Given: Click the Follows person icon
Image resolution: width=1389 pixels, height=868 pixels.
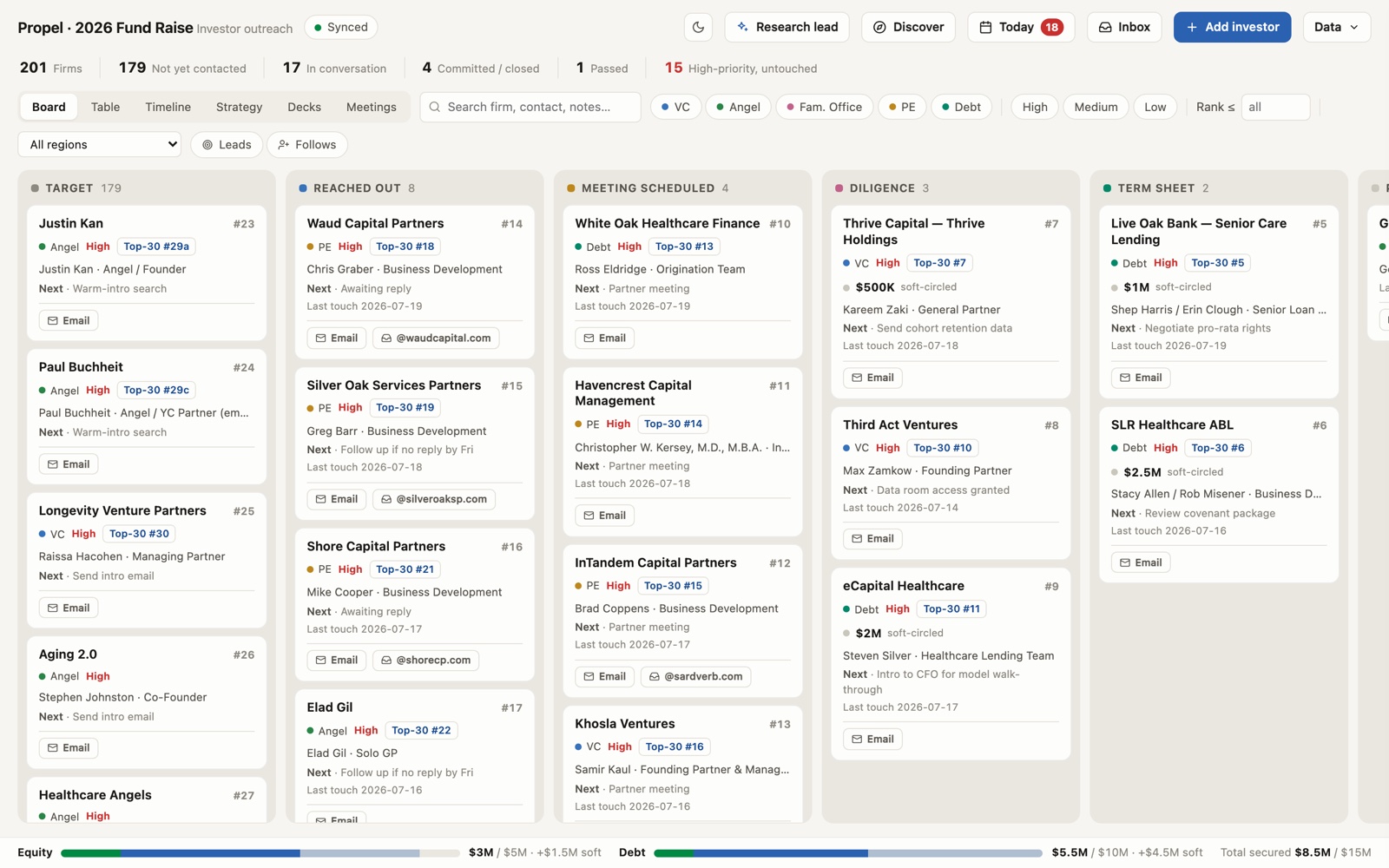Looking at the screenshot, I should click(284, 145).
